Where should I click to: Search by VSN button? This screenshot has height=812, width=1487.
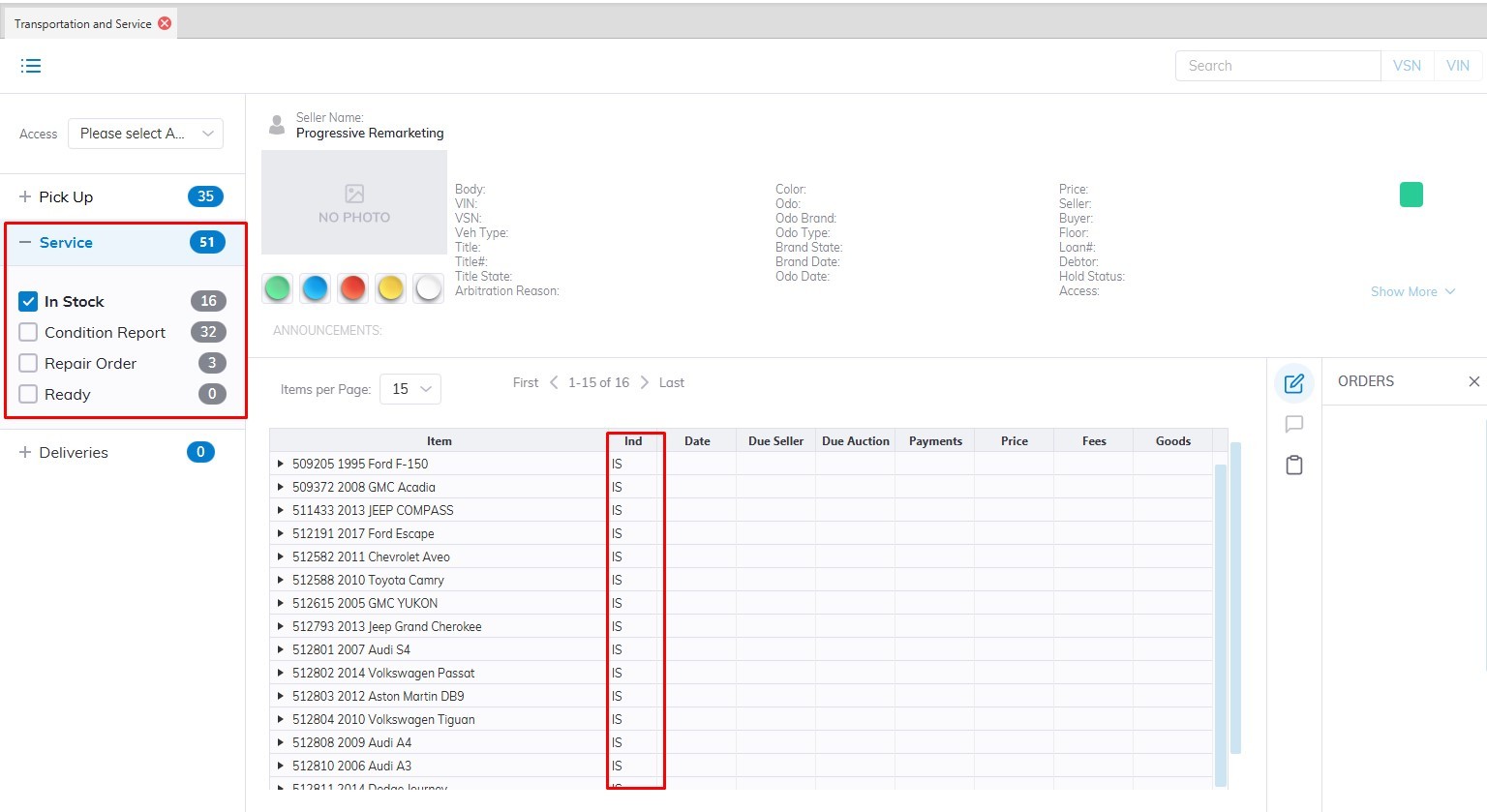point(1407,66)
